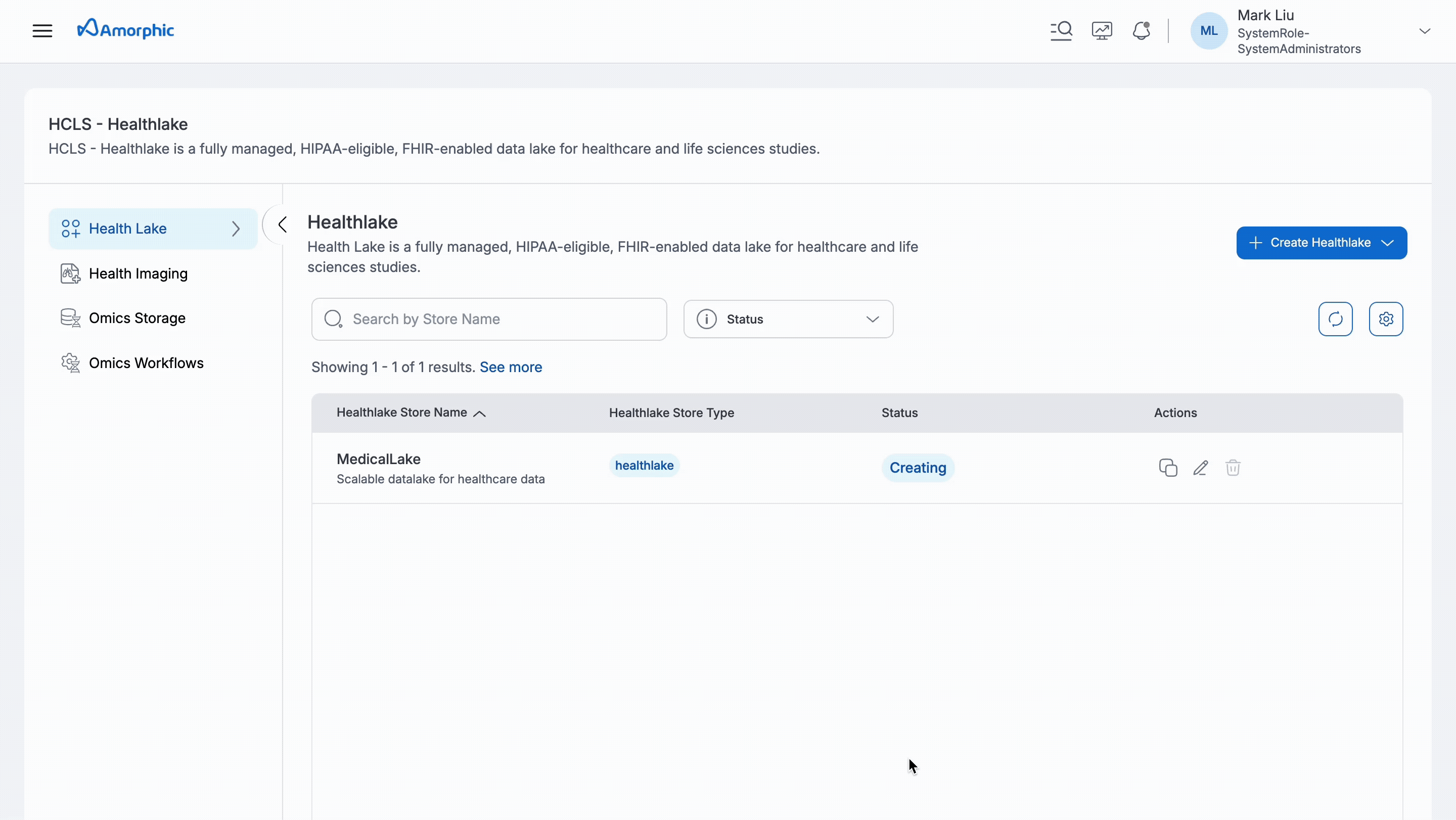Click the See more link
The height and width of the screenshot is (820, 1456).
511,368
